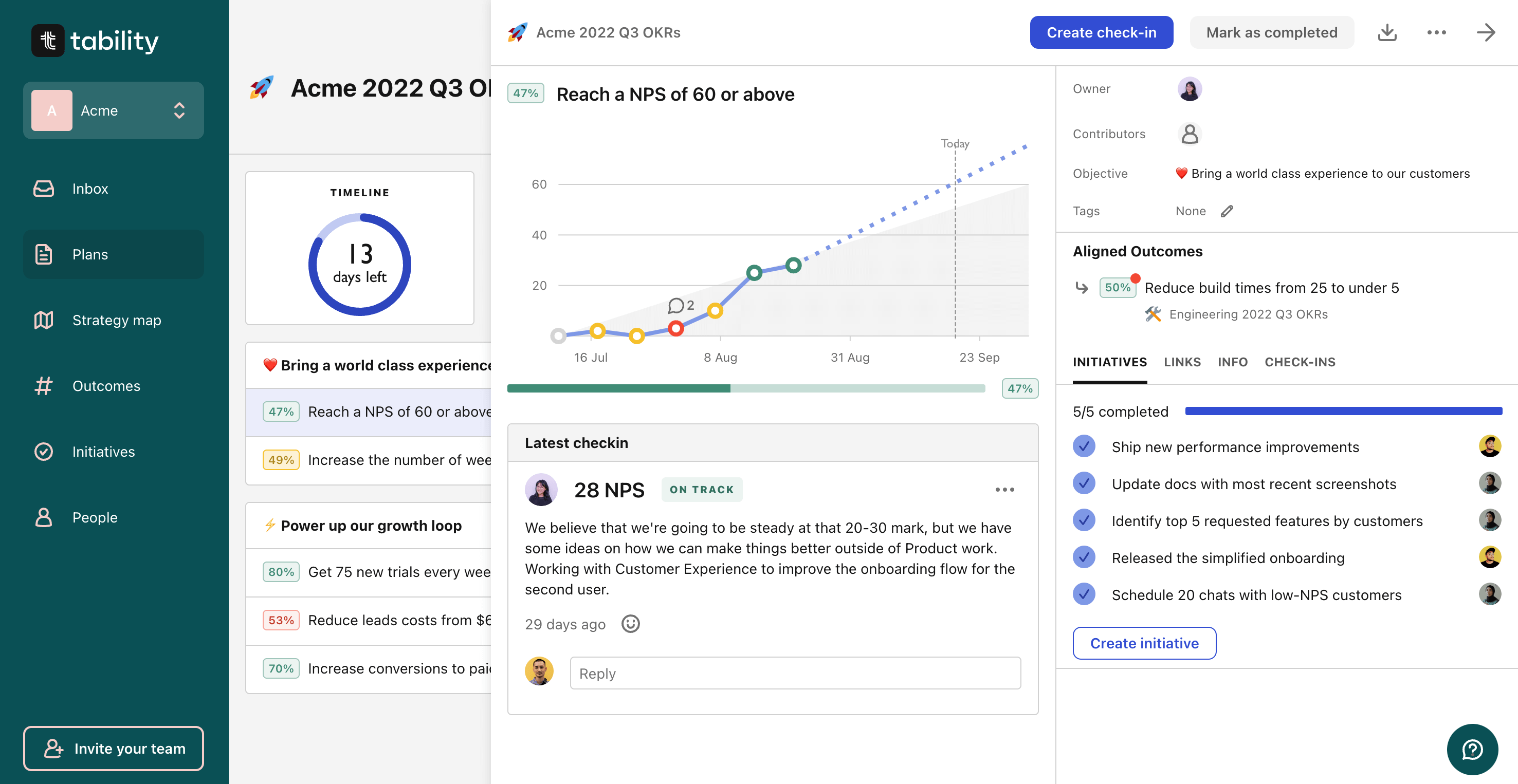The width and height of the screenshot is (1518, 784).
Task: Open Inbox from sidebar
Action: [x=89, y=189]
